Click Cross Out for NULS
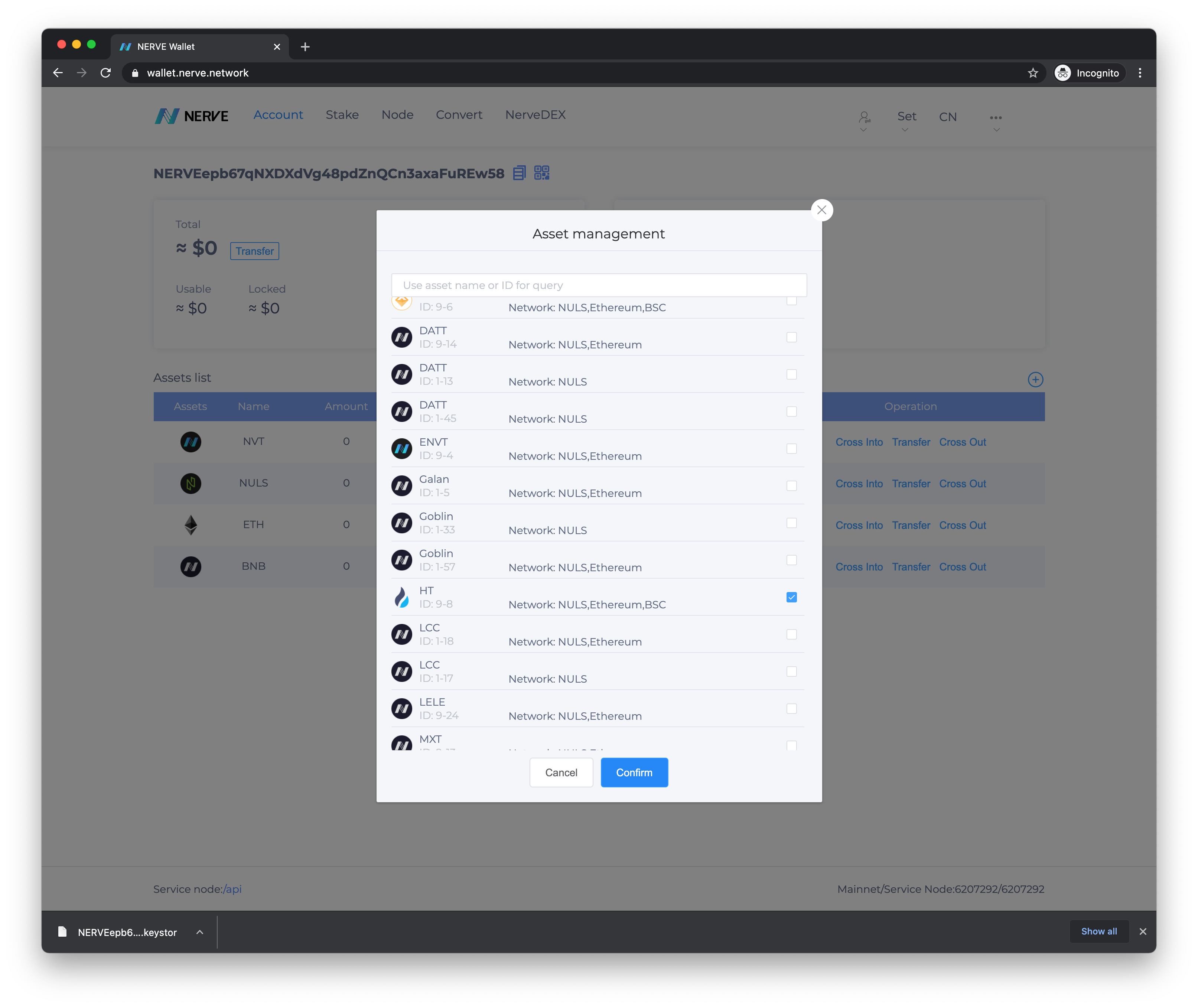1198x1008 pixels. [963, 484]
